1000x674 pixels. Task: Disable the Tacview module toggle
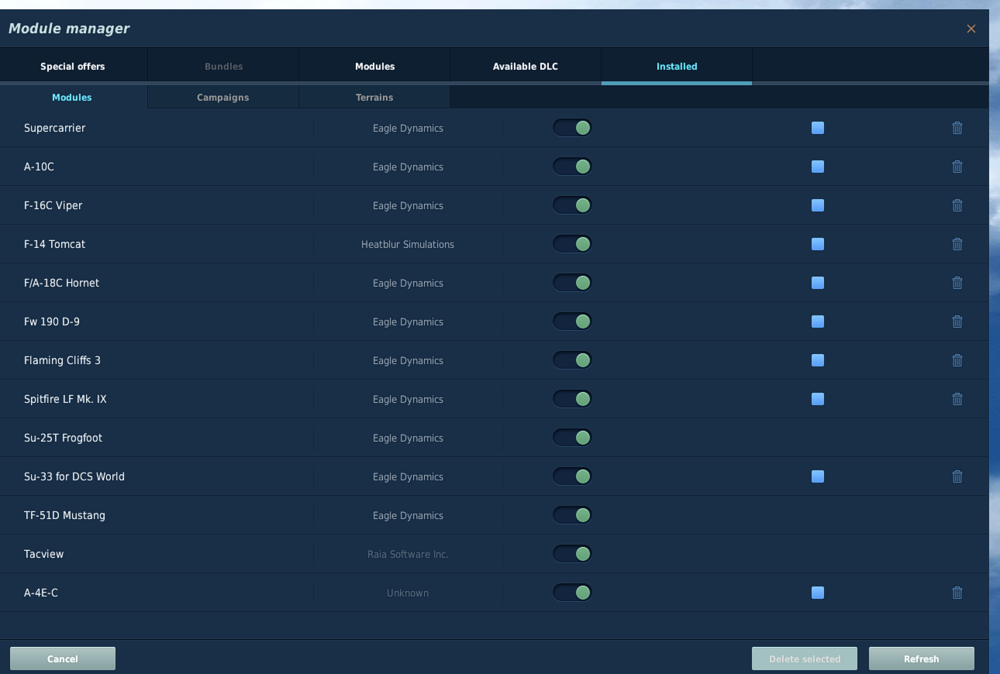coord(572,553)
